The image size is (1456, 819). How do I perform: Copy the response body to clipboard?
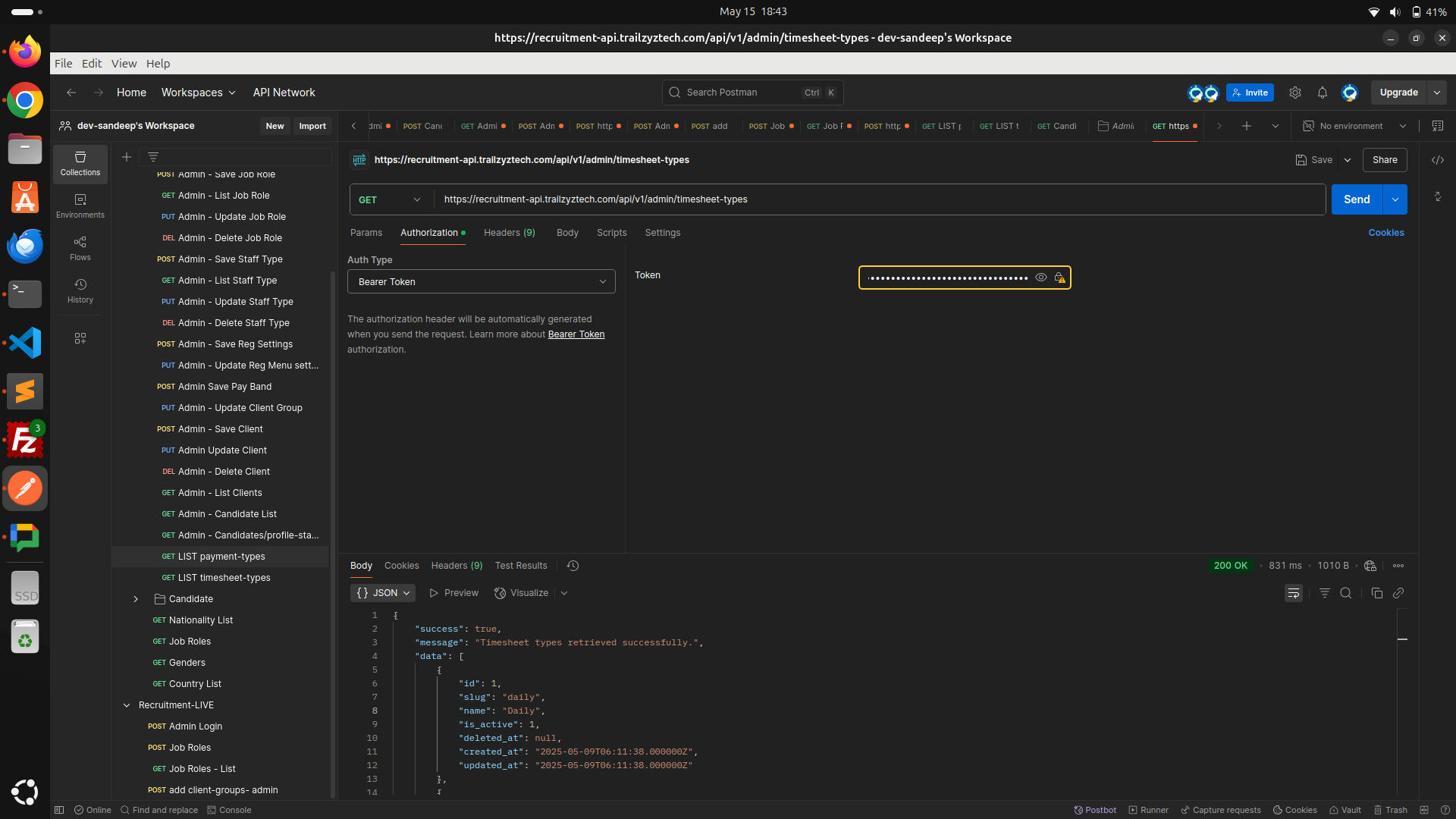point(1377,593)
